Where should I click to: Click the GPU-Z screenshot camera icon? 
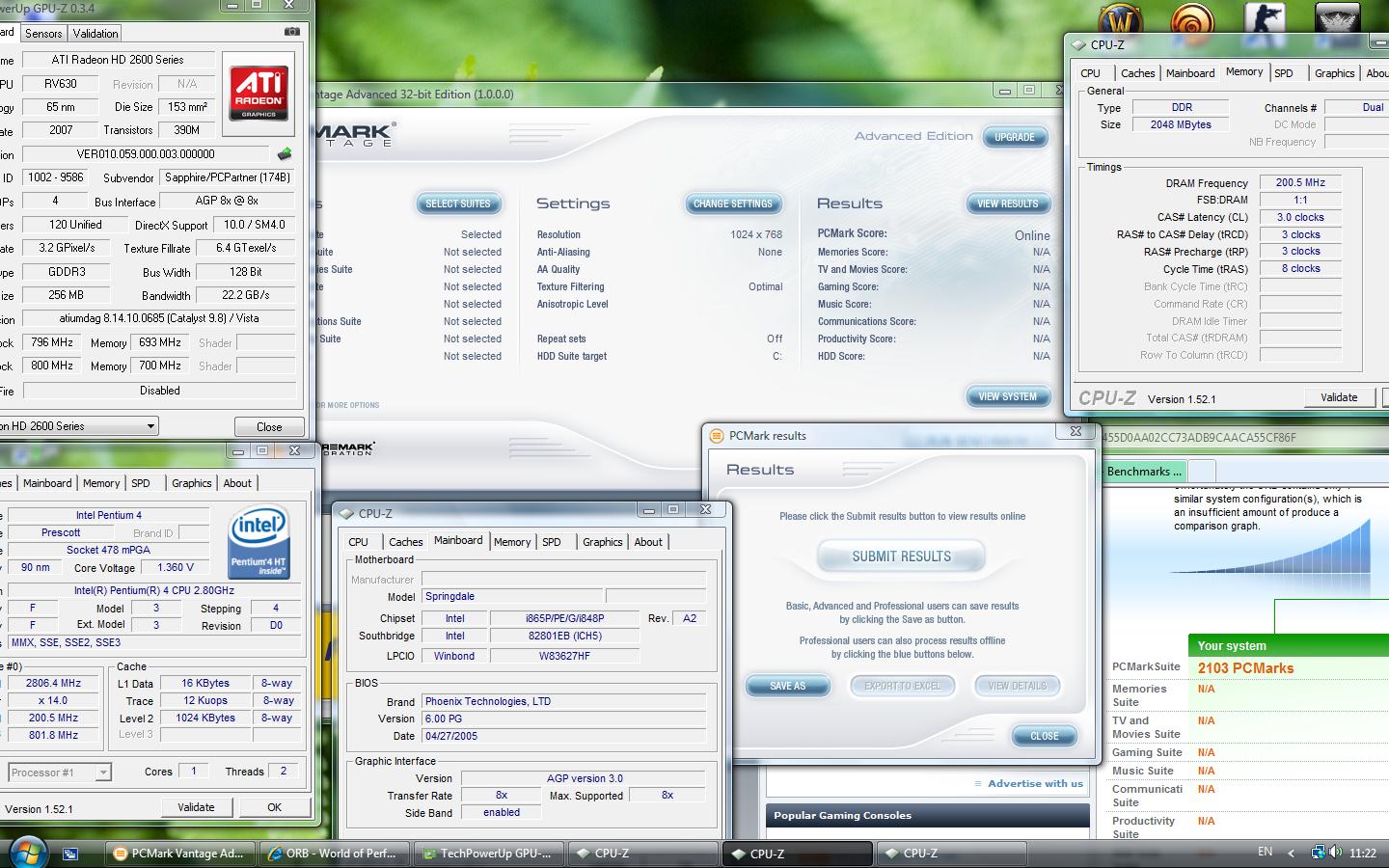tap(291, 32)
